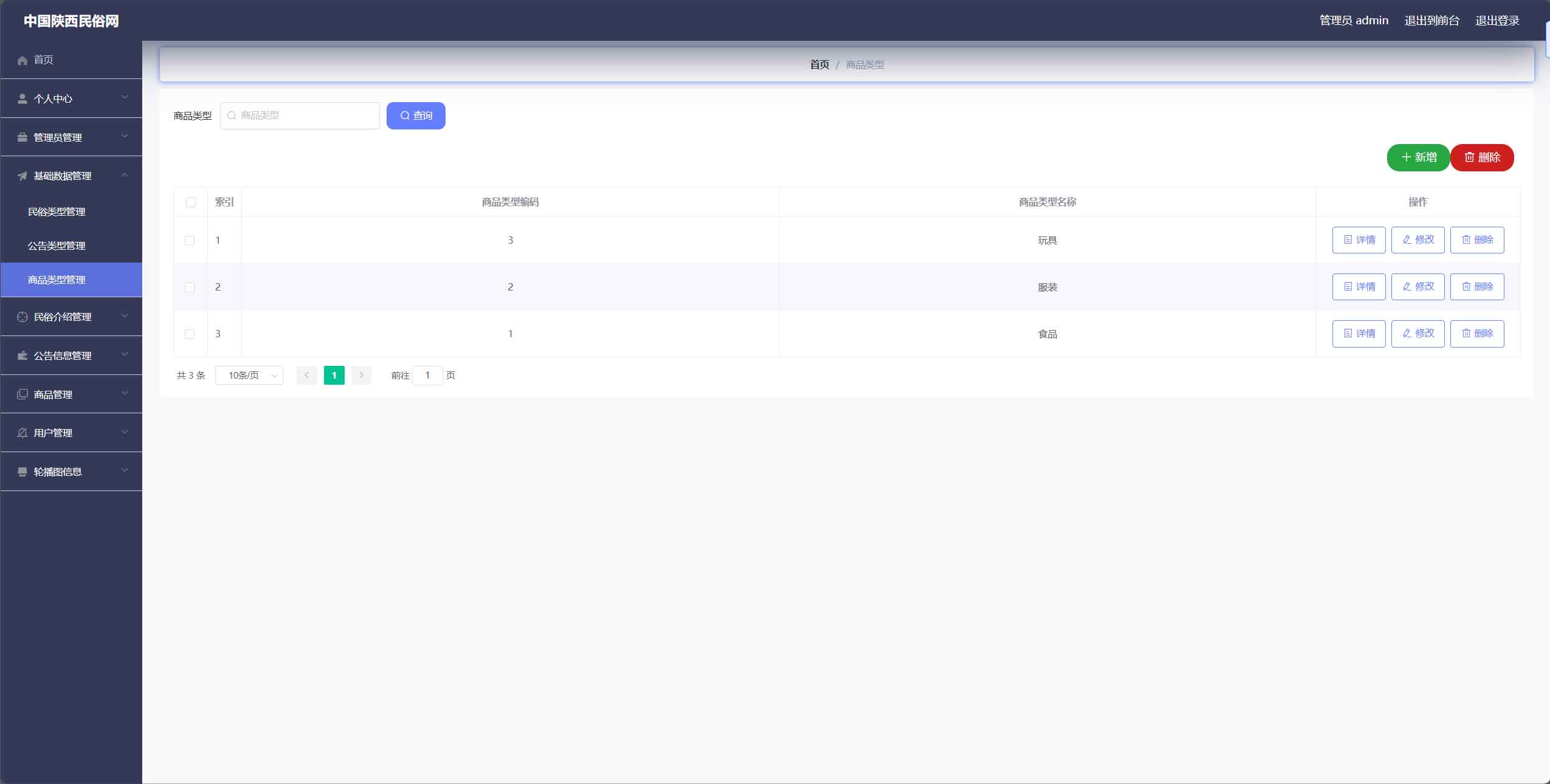Open 公告类型管理 in the sidebar
1550x784 pixels.
click(x=72, y=246)
